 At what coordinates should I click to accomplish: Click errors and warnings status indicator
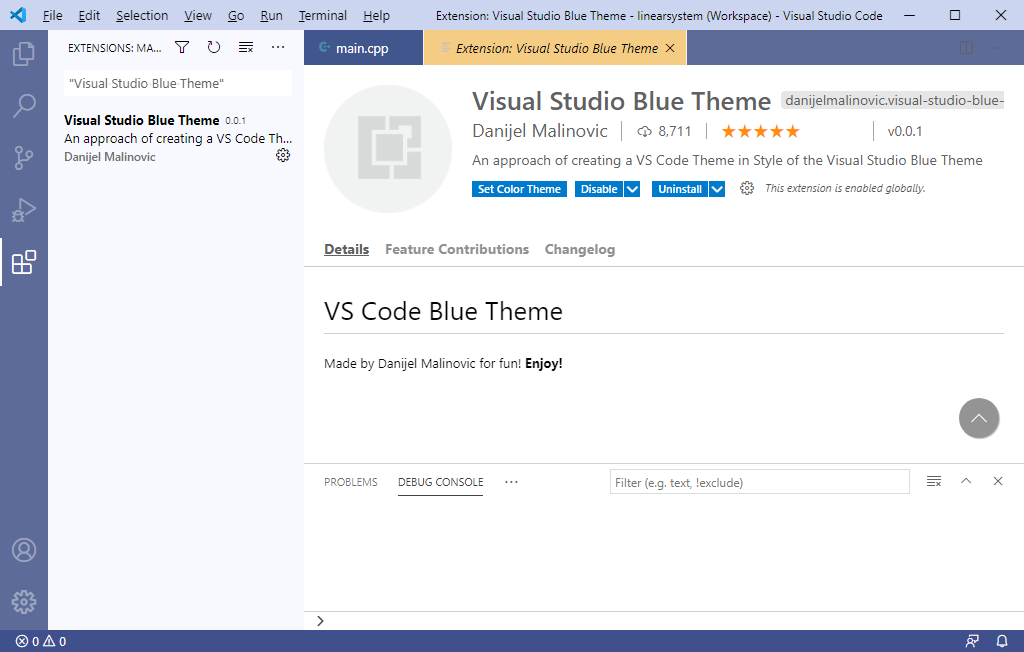pyautogui.click(x=40, y=642)
